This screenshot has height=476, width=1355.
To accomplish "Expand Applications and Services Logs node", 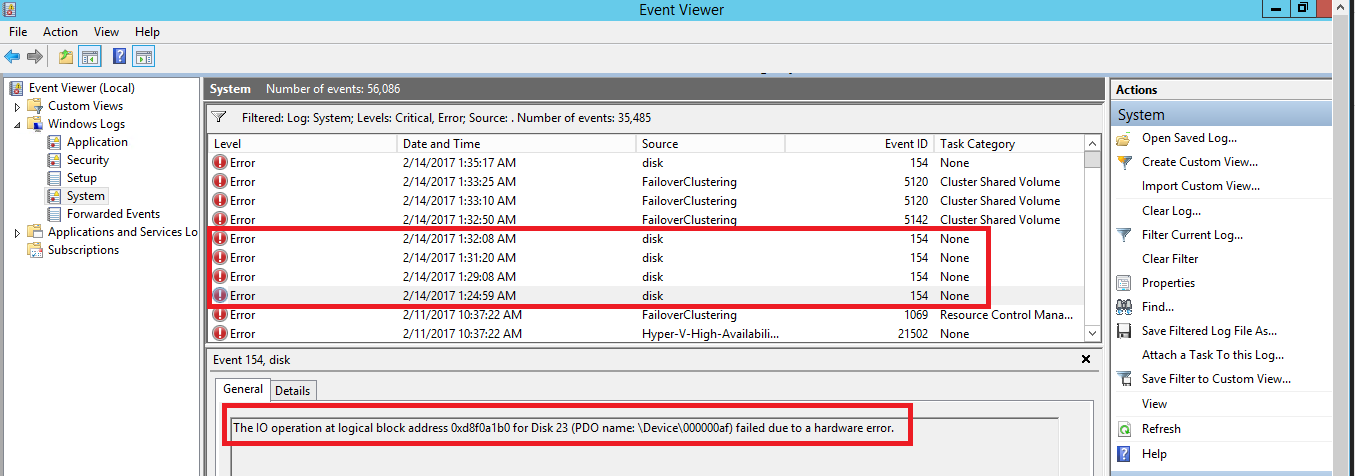I will tap(17, 232).
